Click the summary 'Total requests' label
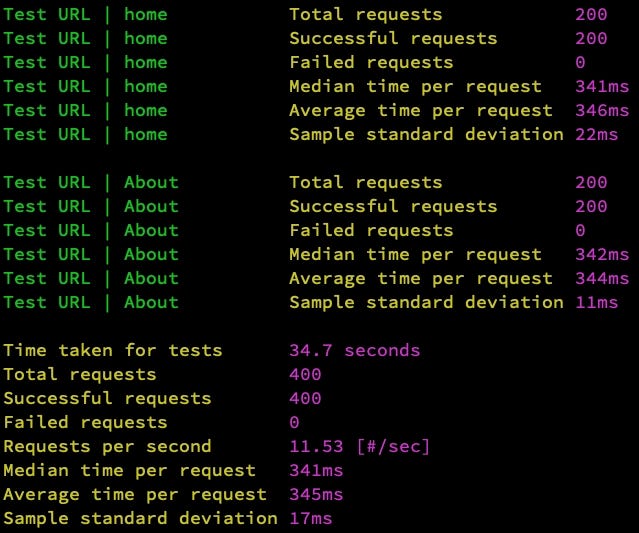The width and height of the screenshot is (639, 533). (80, 375)
